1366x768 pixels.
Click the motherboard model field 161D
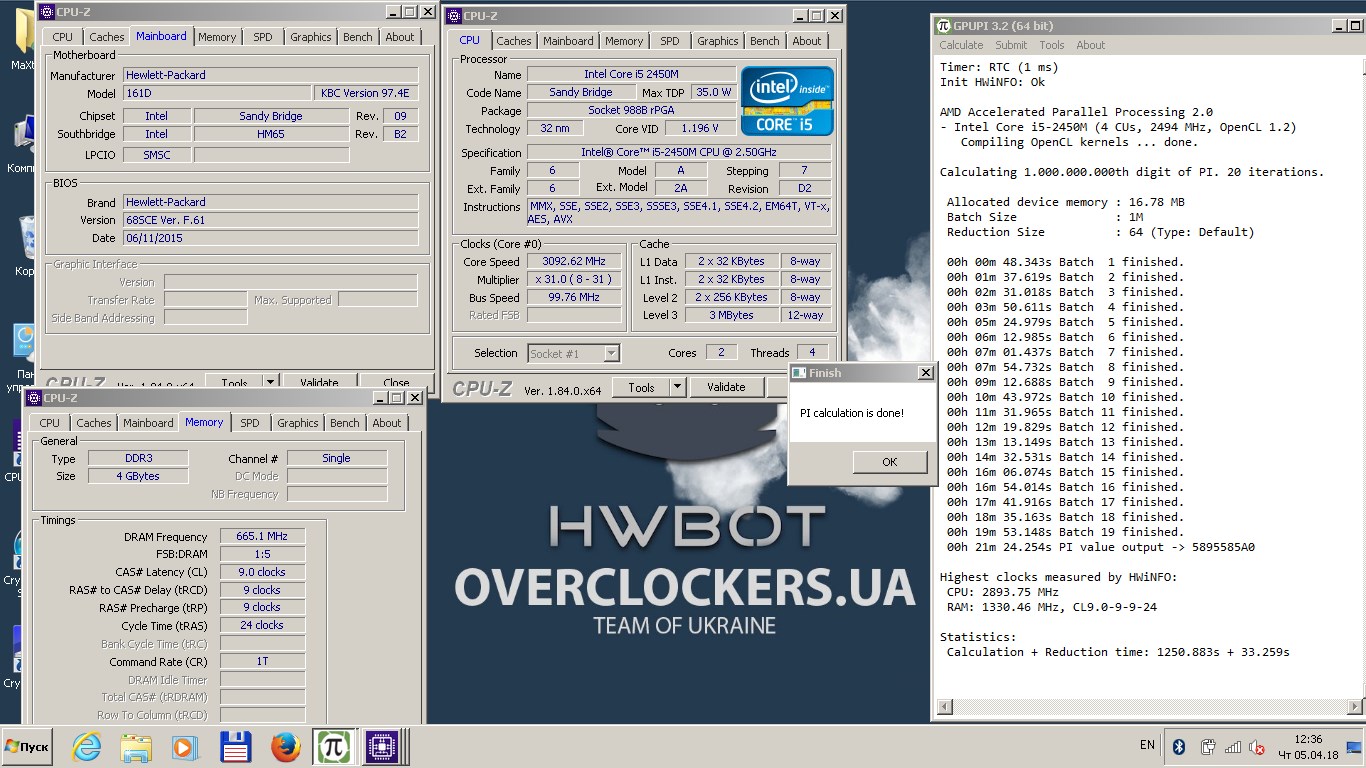pos(216,93)
